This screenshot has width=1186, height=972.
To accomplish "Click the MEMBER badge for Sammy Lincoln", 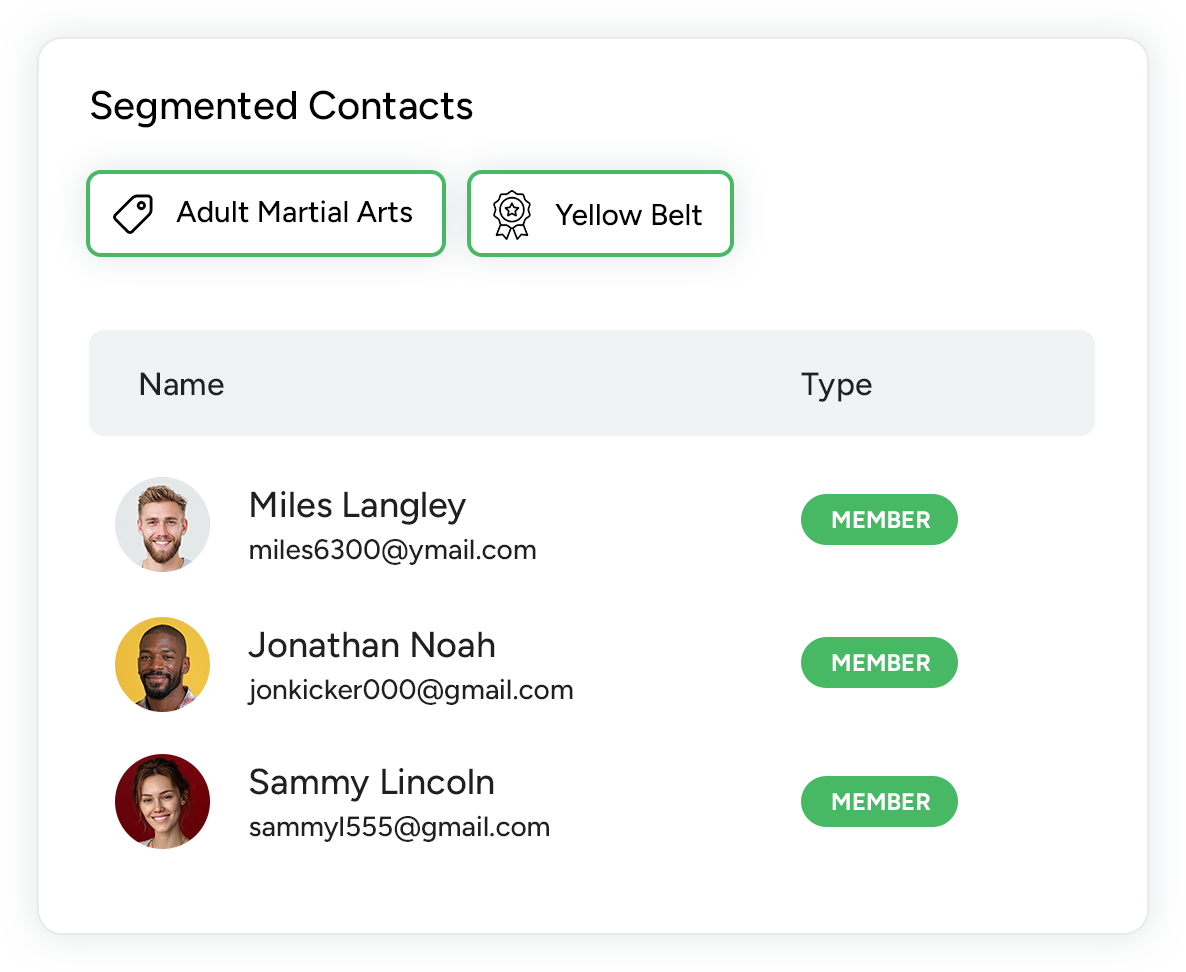I will click(x=879, y=802).
